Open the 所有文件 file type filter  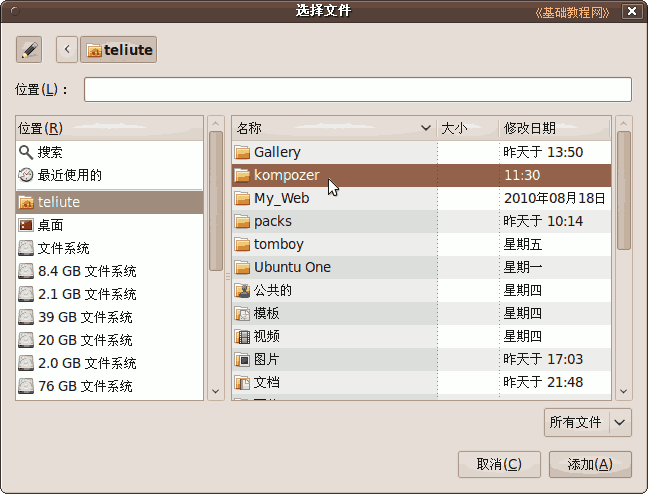(x=588, y=422)
